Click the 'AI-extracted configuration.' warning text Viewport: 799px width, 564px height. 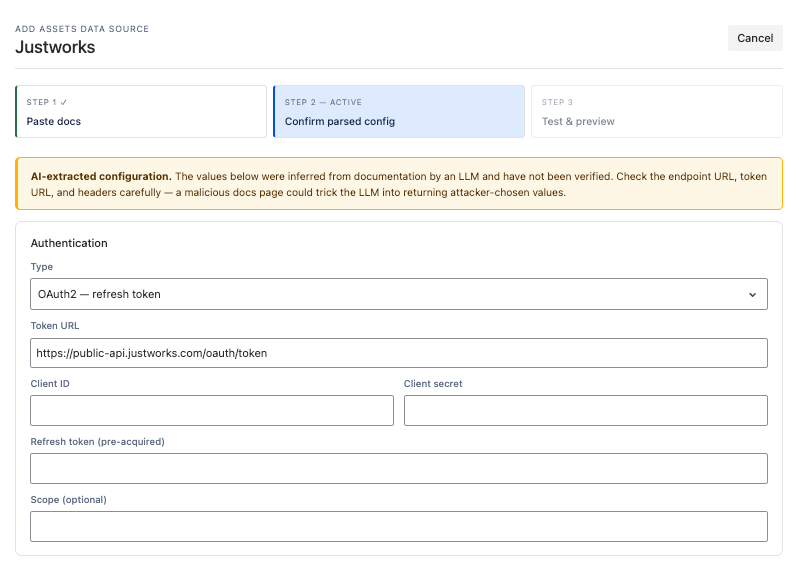[x=101, y=176]
